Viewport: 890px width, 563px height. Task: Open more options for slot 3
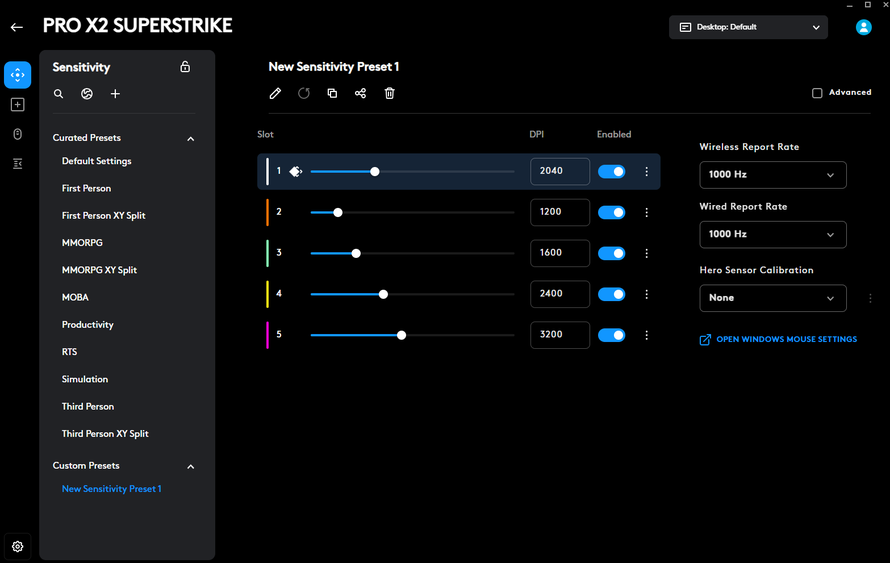pos(646,253)
